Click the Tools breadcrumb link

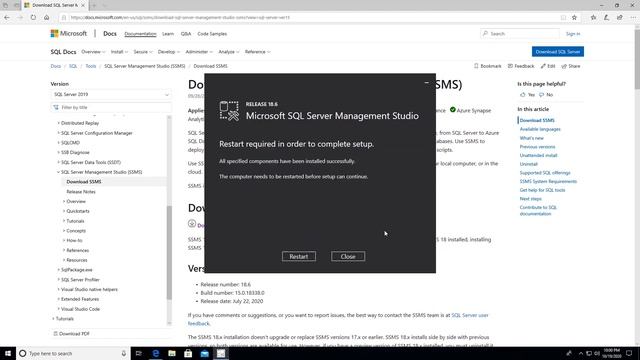[x=91, y=66]
